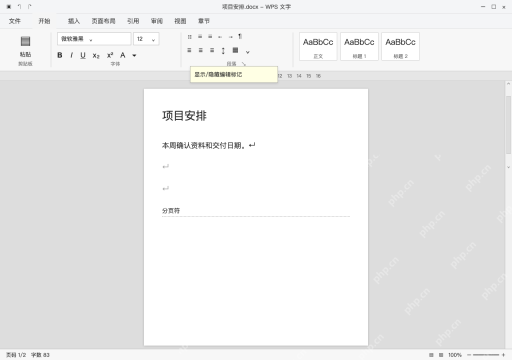Click the WPS app icon in title bar

(9, 7)
